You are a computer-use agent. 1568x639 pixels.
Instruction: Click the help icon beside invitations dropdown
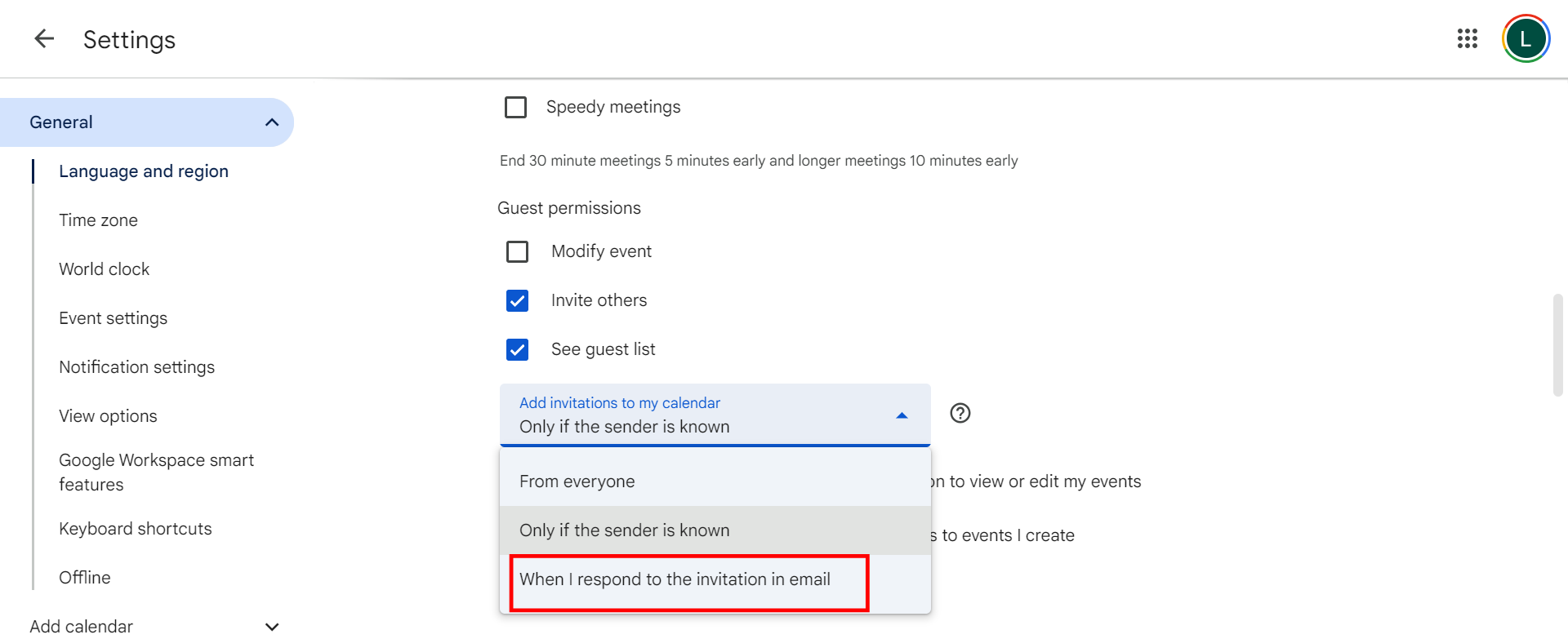click(x=960, y=413)
